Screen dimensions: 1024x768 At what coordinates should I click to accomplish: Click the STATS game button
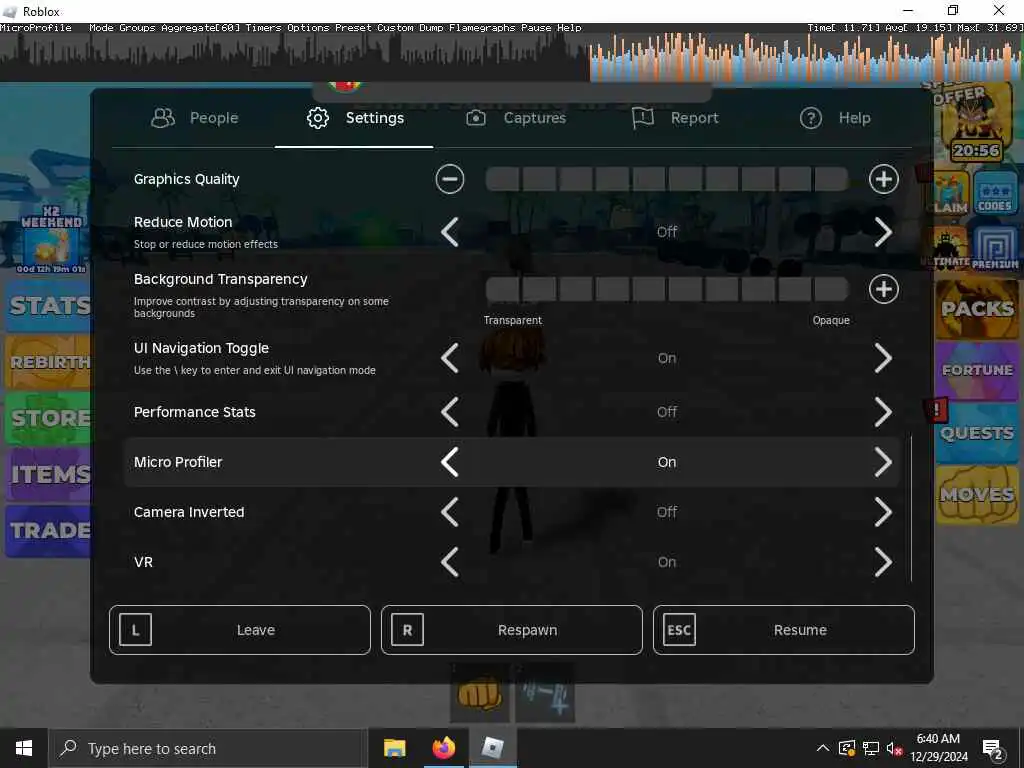(48, 306)
